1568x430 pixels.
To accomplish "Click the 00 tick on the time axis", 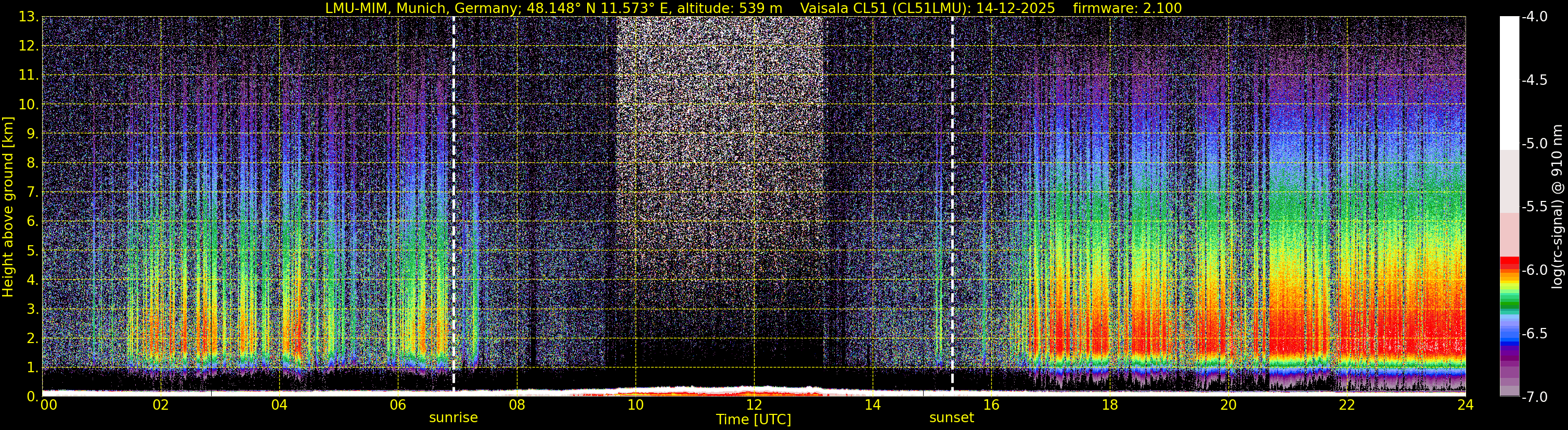I will click(48, 405).
